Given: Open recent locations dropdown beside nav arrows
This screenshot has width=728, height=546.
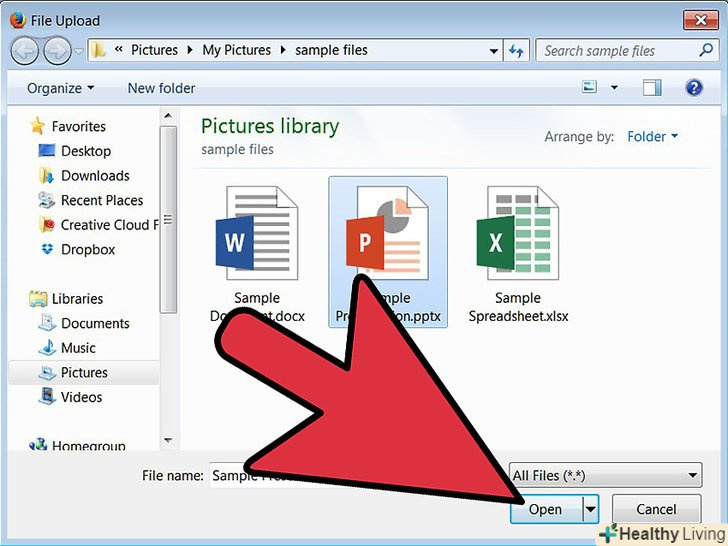Looking at the screenshot, I should [79, 51].
